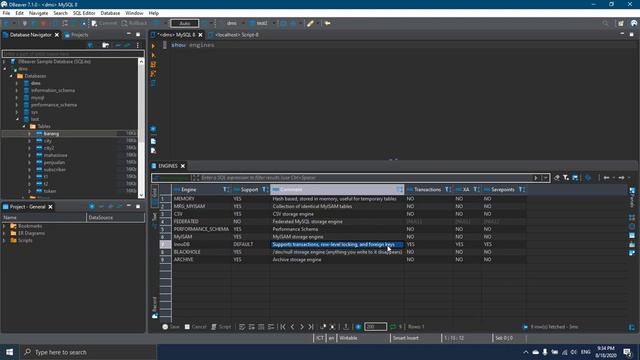
Task: Collapse the Databases folder node
Action: coord(11,76)
